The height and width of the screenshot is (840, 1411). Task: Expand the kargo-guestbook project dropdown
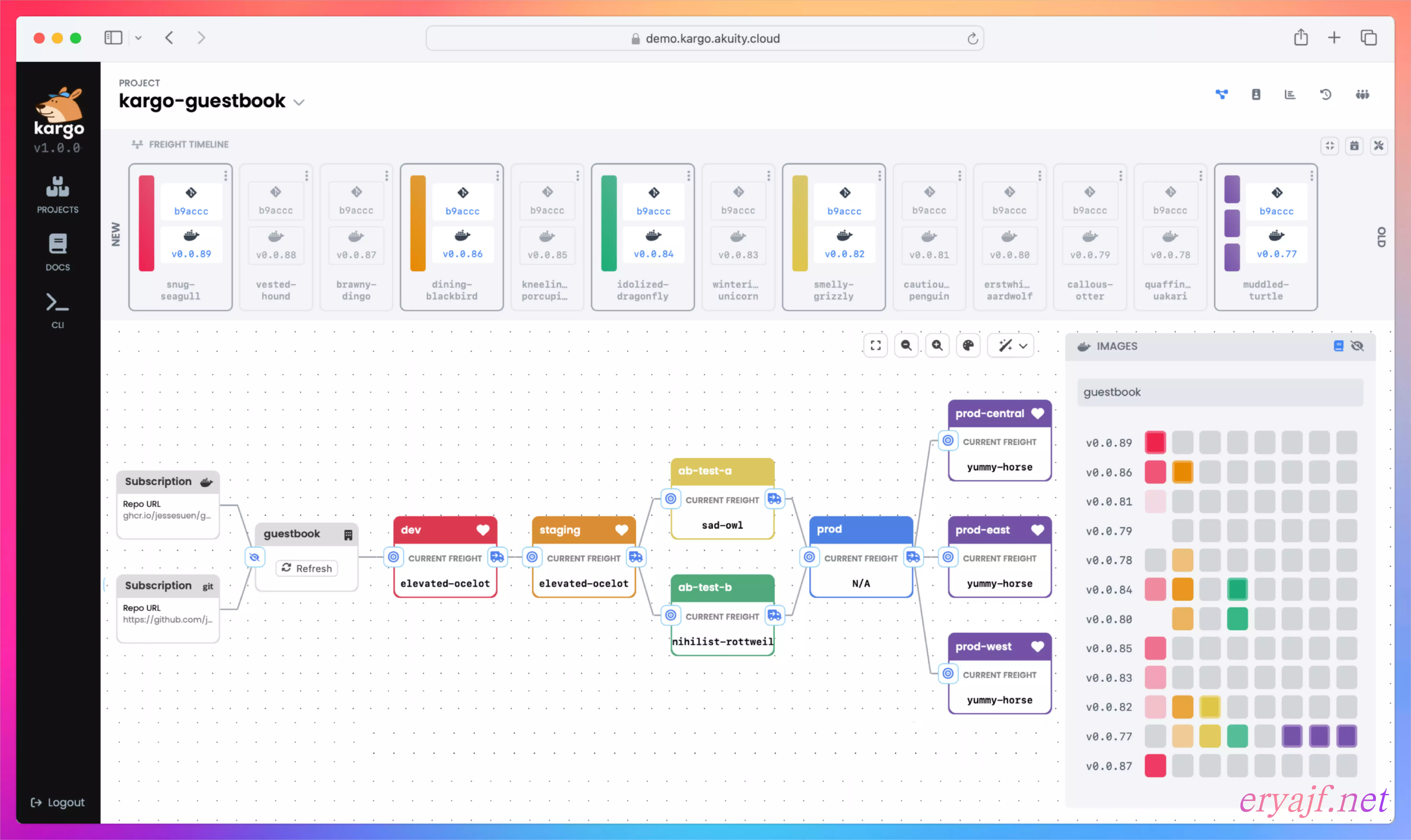[x=299, y=102]
